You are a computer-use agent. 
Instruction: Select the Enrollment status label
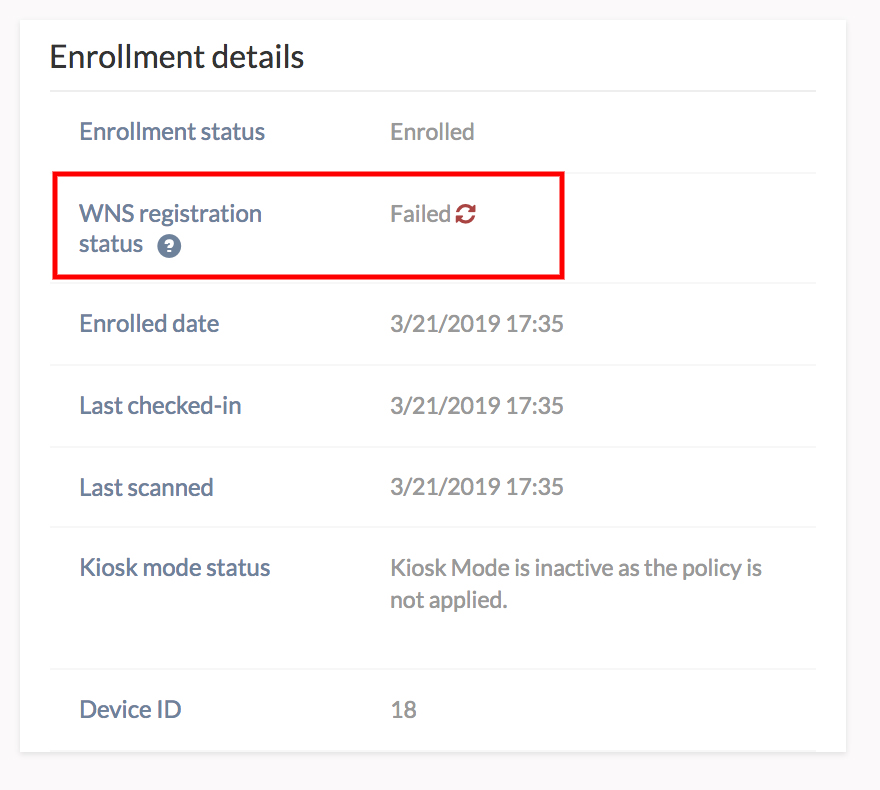[x=172, y=132]
